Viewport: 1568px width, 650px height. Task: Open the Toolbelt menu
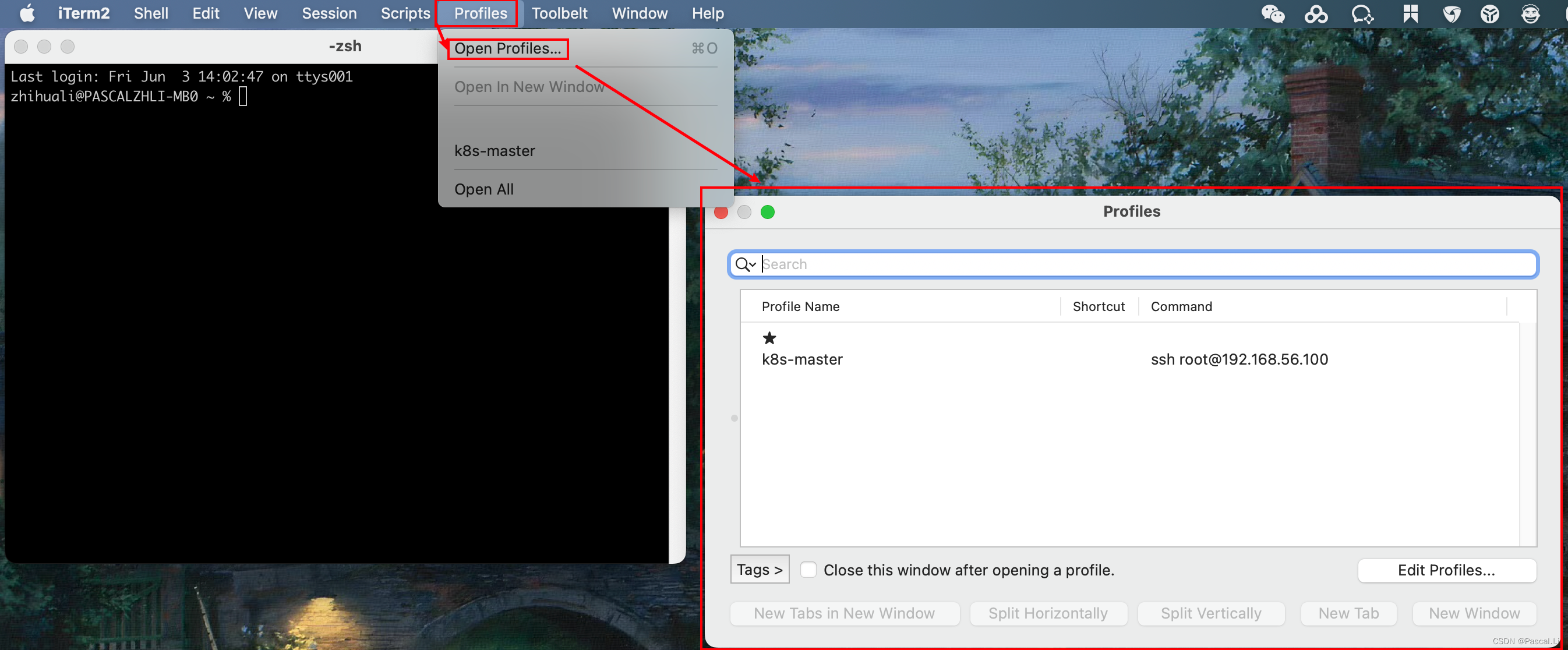tap(559, 13)
